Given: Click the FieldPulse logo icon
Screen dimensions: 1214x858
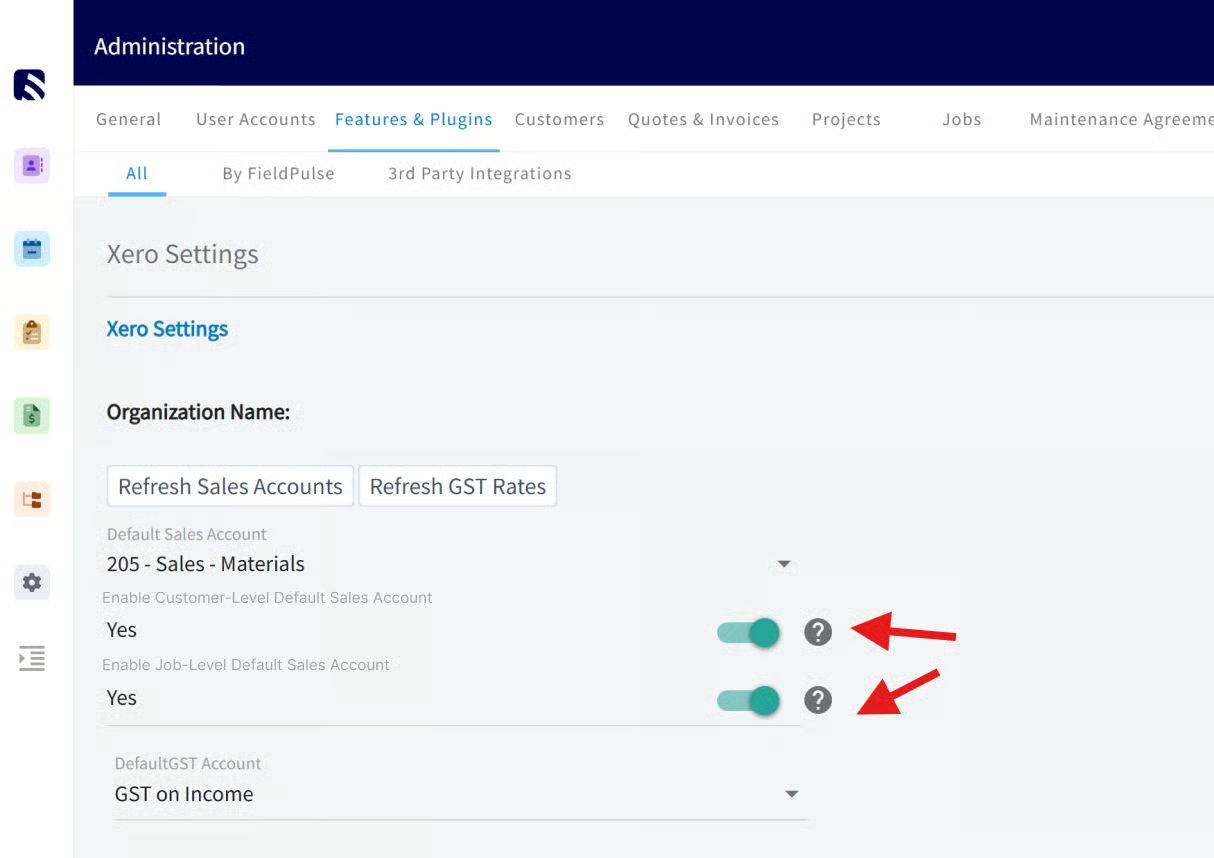Looking at the screenshot, I should [30, 85].
